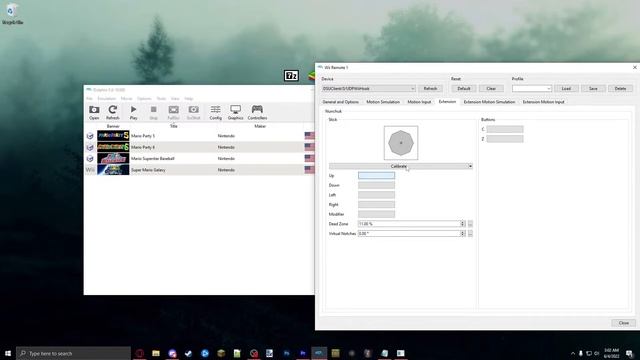
Task: Click the Save profile button
Action: click(593, 89)
